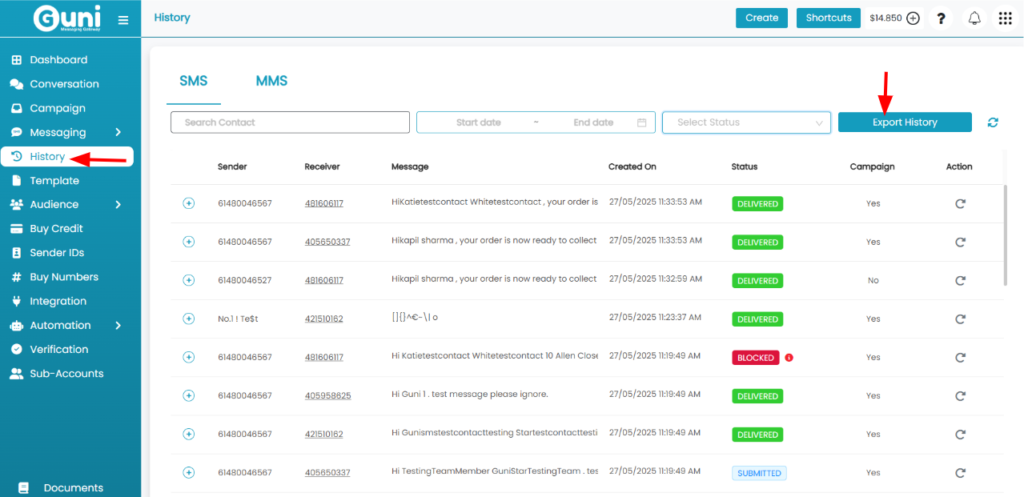Click the BLOCKED status badge
The width and height of the screenshot is (1024, 497).
coord(755,358)
